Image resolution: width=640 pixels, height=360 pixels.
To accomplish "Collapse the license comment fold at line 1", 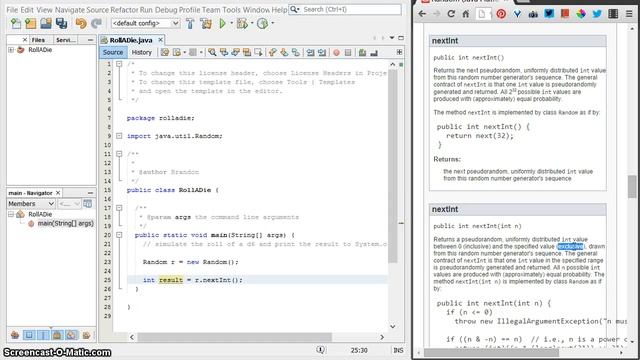I will click(x=119, y=64).
